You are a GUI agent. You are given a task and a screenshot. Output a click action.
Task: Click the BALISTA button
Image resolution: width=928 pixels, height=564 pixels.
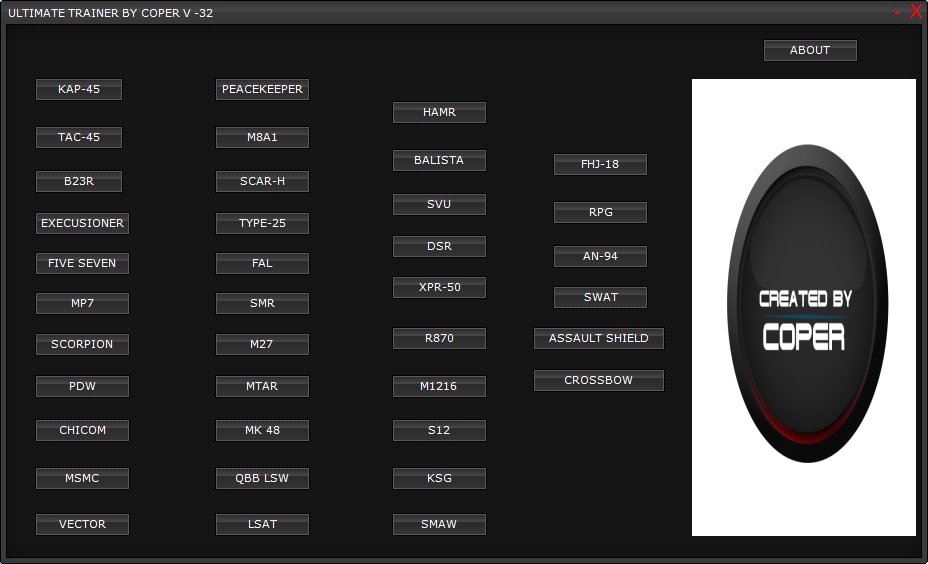coord(439,160)
